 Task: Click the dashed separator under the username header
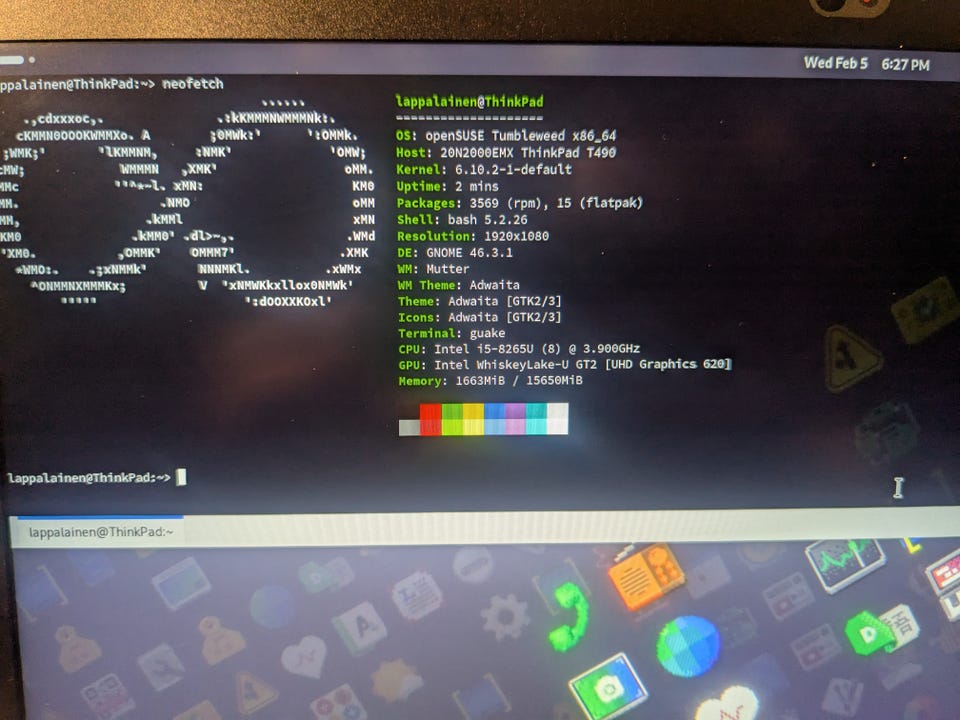tap(470, 118)
